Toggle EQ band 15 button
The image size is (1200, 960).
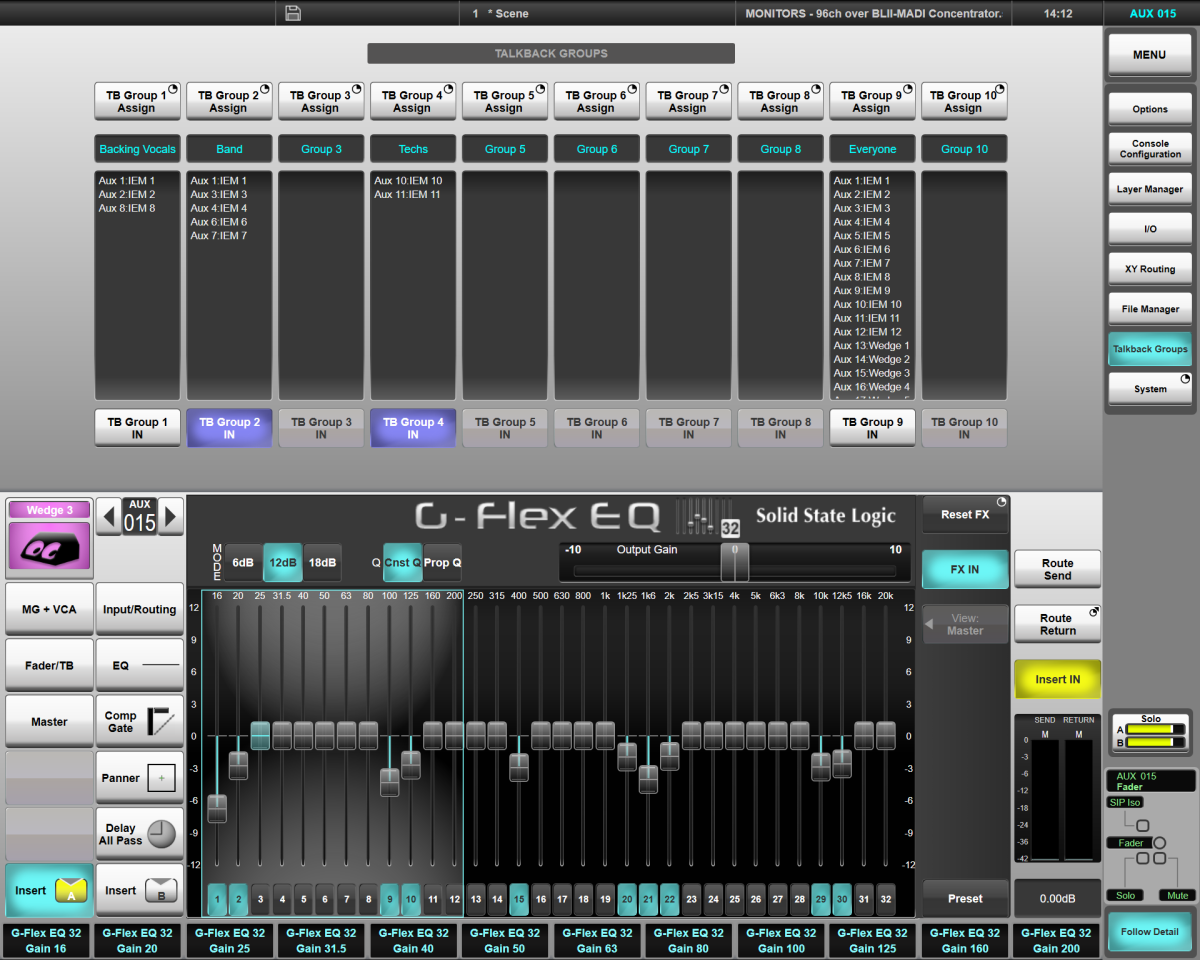pos(519,899)
